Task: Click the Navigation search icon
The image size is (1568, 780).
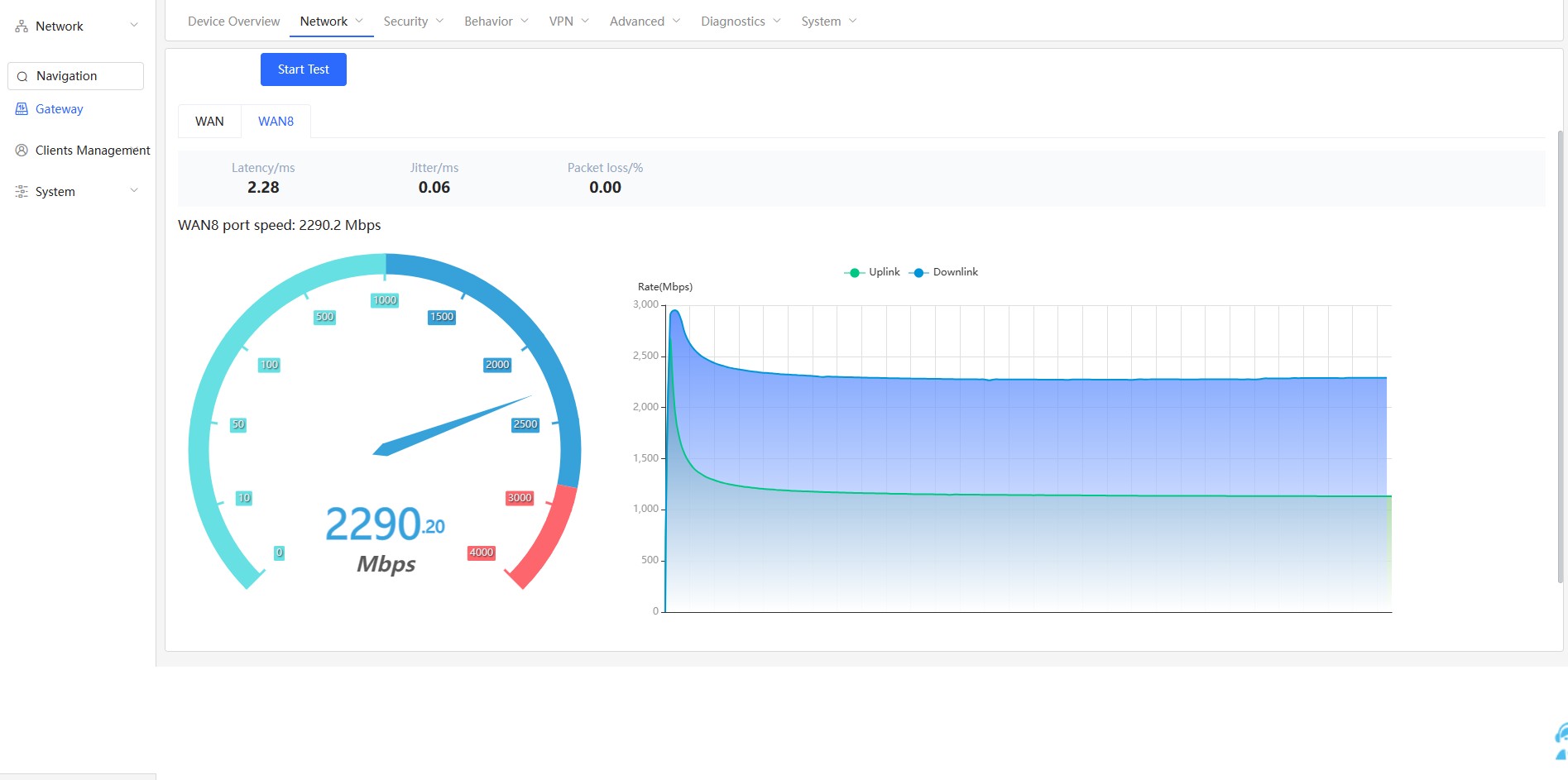Action: pos(22,76)
